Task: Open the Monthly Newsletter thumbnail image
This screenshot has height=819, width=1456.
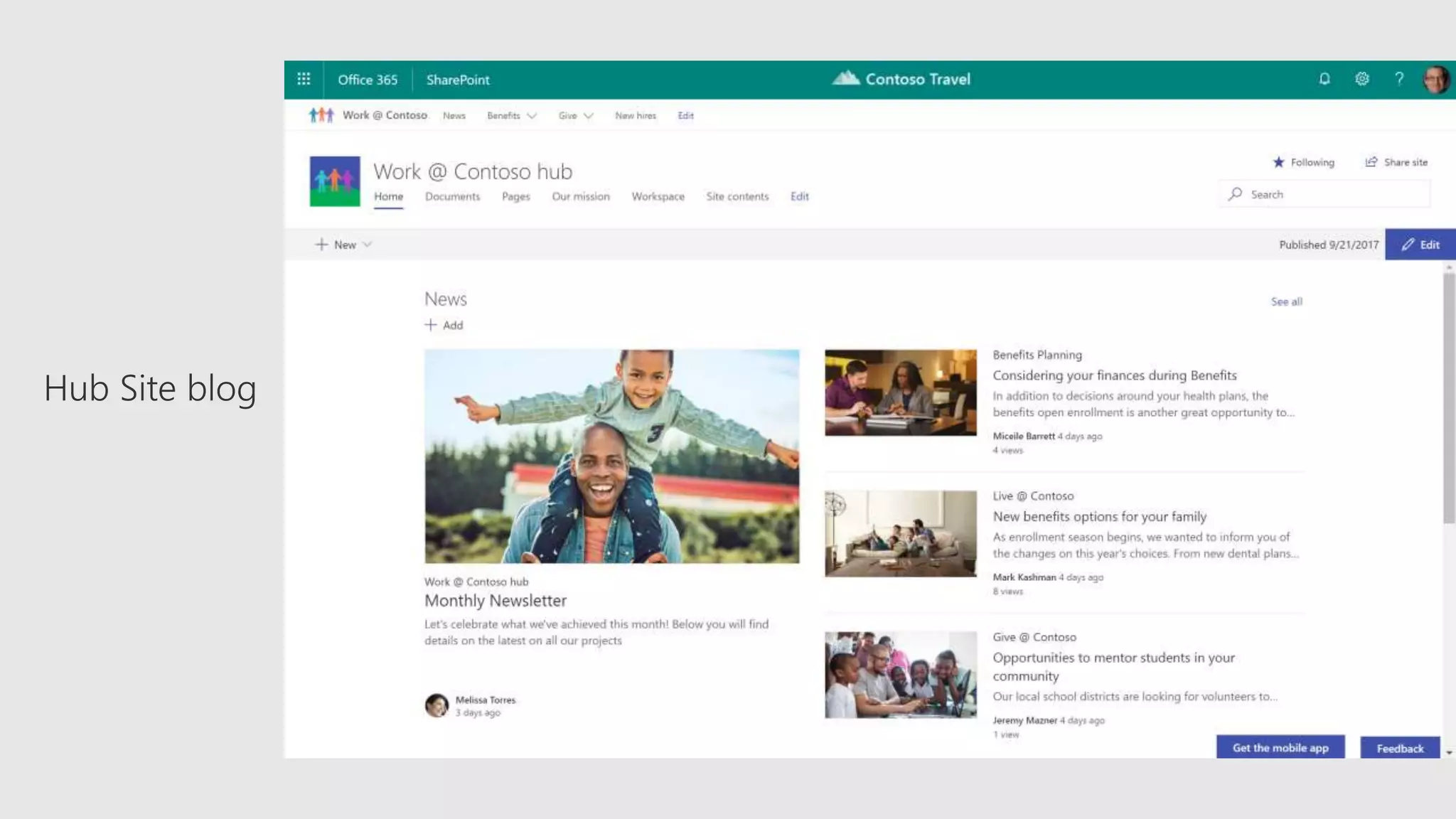Action: point(611,456)
